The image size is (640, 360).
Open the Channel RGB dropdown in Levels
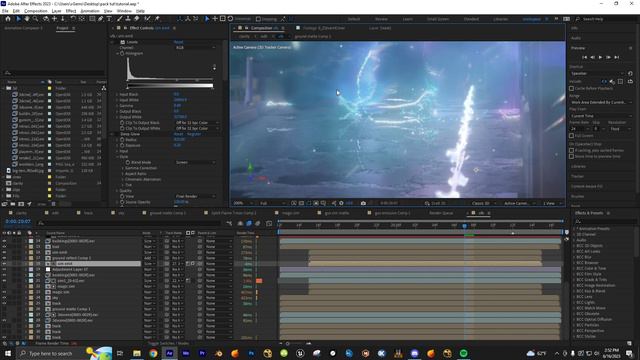click(x=195, y=47)
